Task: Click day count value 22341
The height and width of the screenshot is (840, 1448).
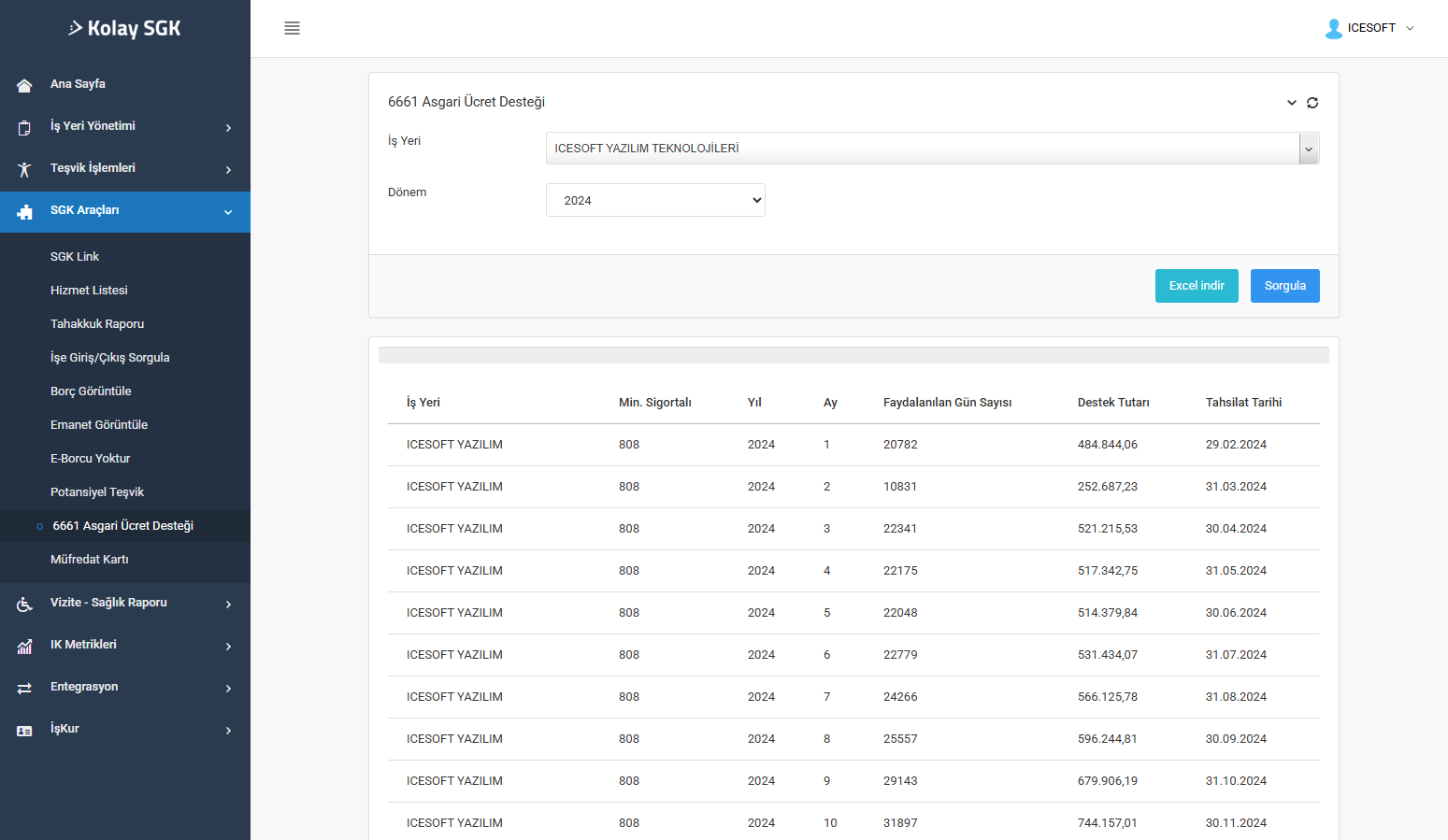Action: click(900, 529)
